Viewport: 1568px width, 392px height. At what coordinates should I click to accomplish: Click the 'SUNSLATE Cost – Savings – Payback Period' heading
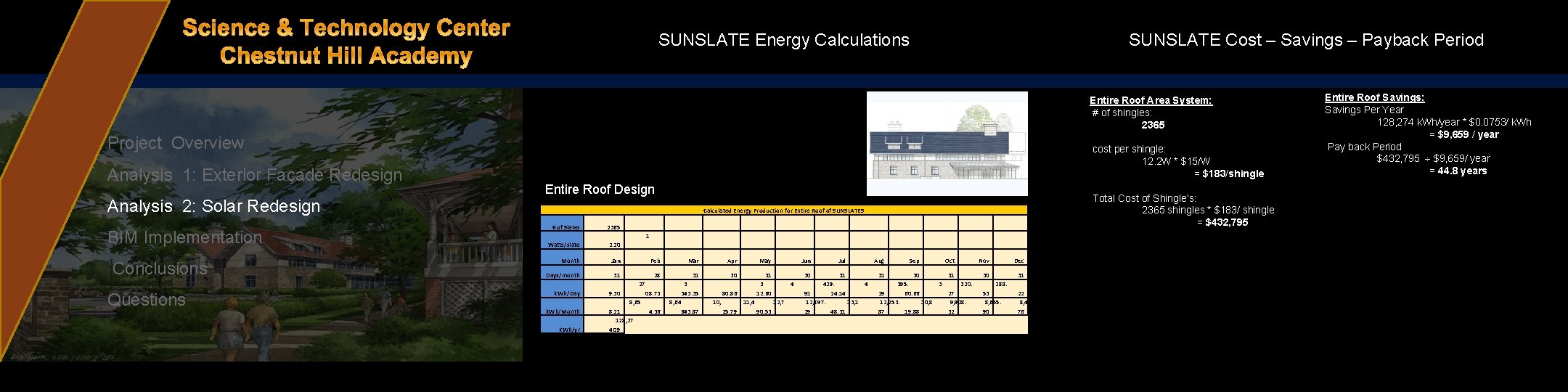[x=1306, y=40]
